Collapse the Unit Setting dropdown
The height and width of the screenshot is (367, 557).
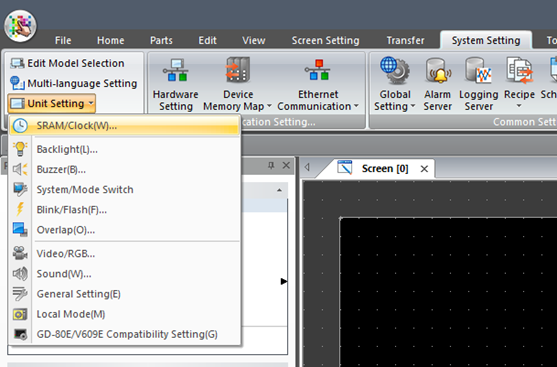click(52, 103)
